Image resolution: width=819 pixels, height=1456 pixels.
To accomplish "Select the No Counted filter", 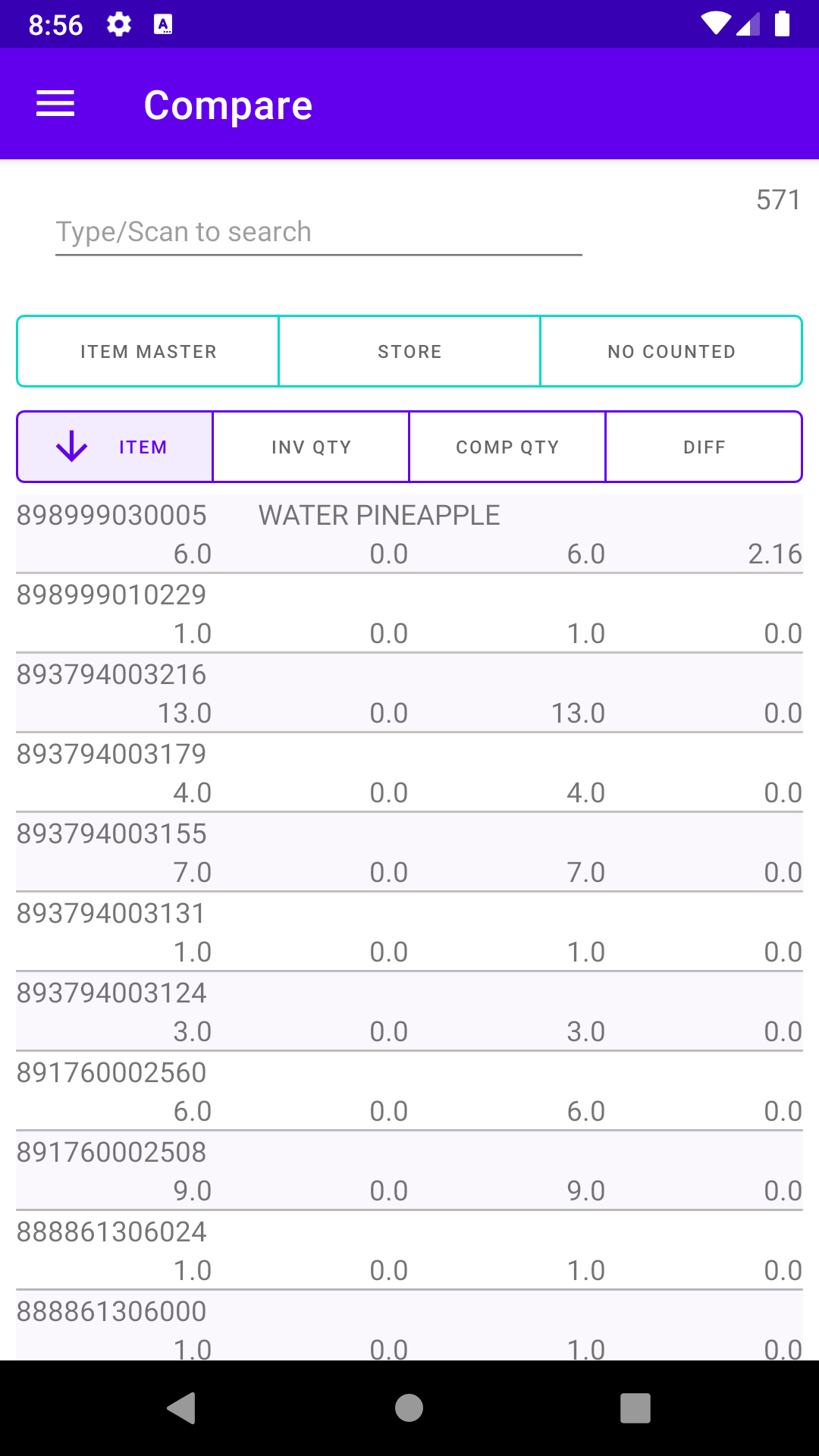I will point(671,352).
